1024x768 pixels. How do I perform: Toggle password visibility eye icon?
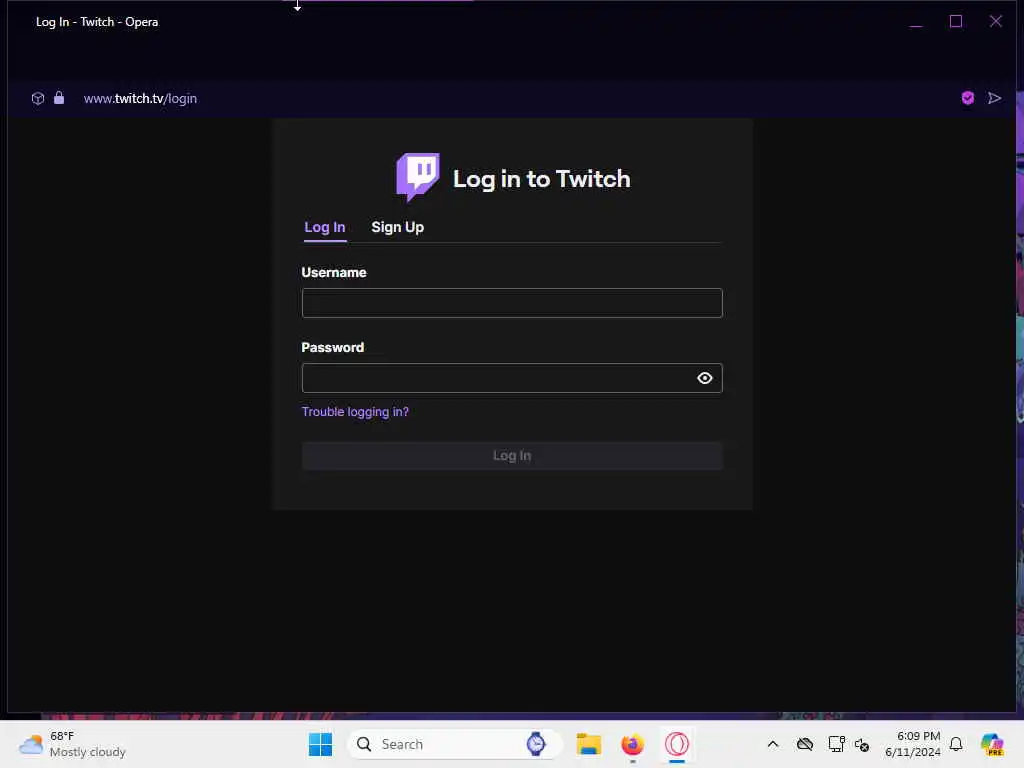tap(705, 378)
